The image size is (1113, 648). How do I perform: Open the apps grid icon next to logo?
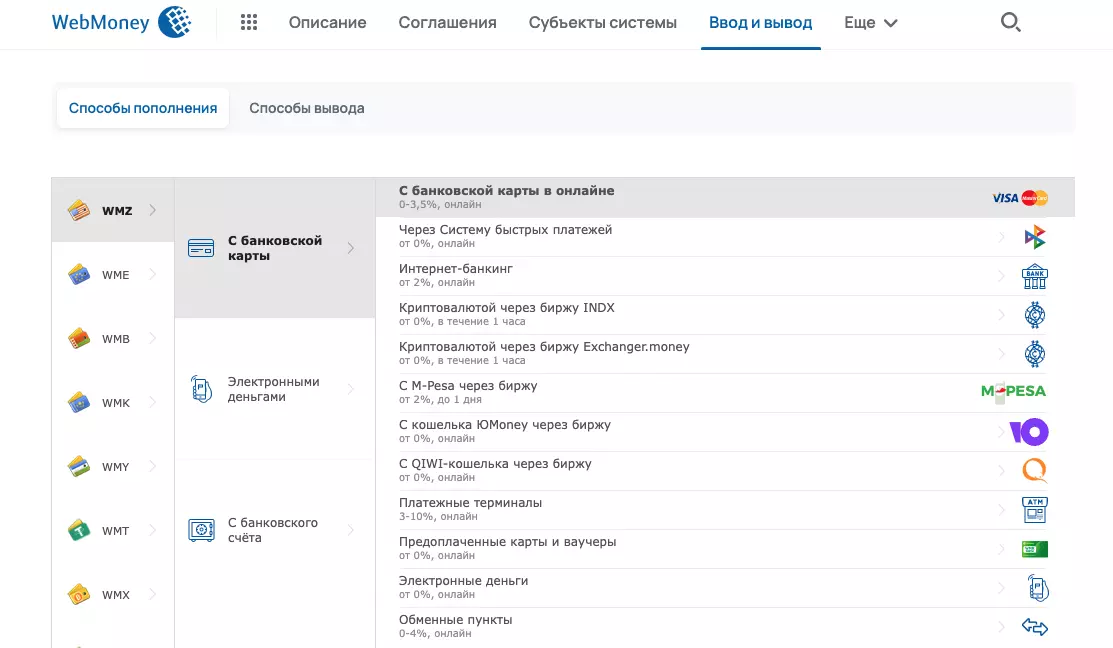(x=248, y=21)
